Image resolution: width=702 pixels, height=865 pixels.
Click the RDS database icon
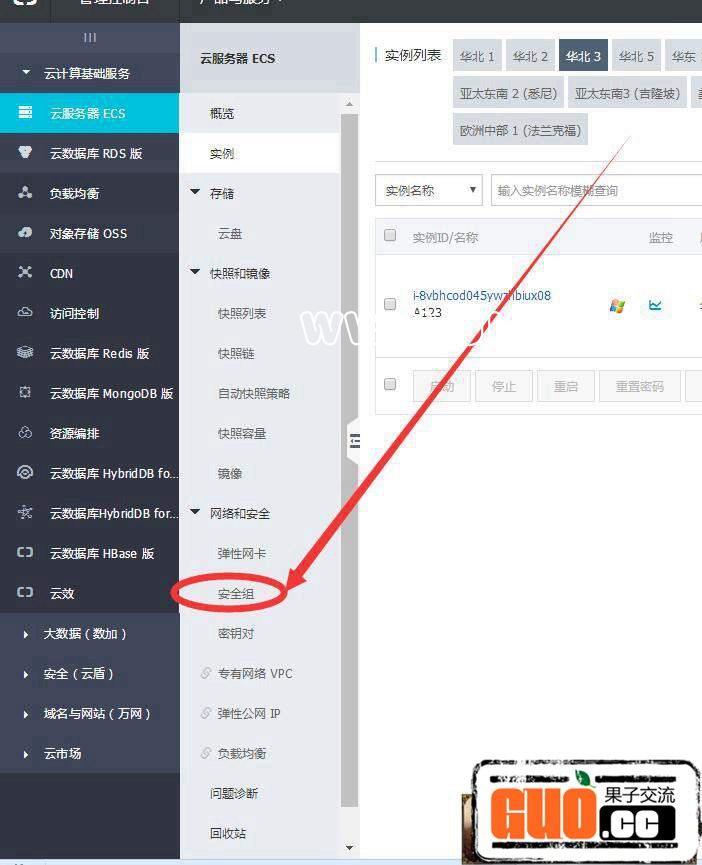tap(26, 153)
